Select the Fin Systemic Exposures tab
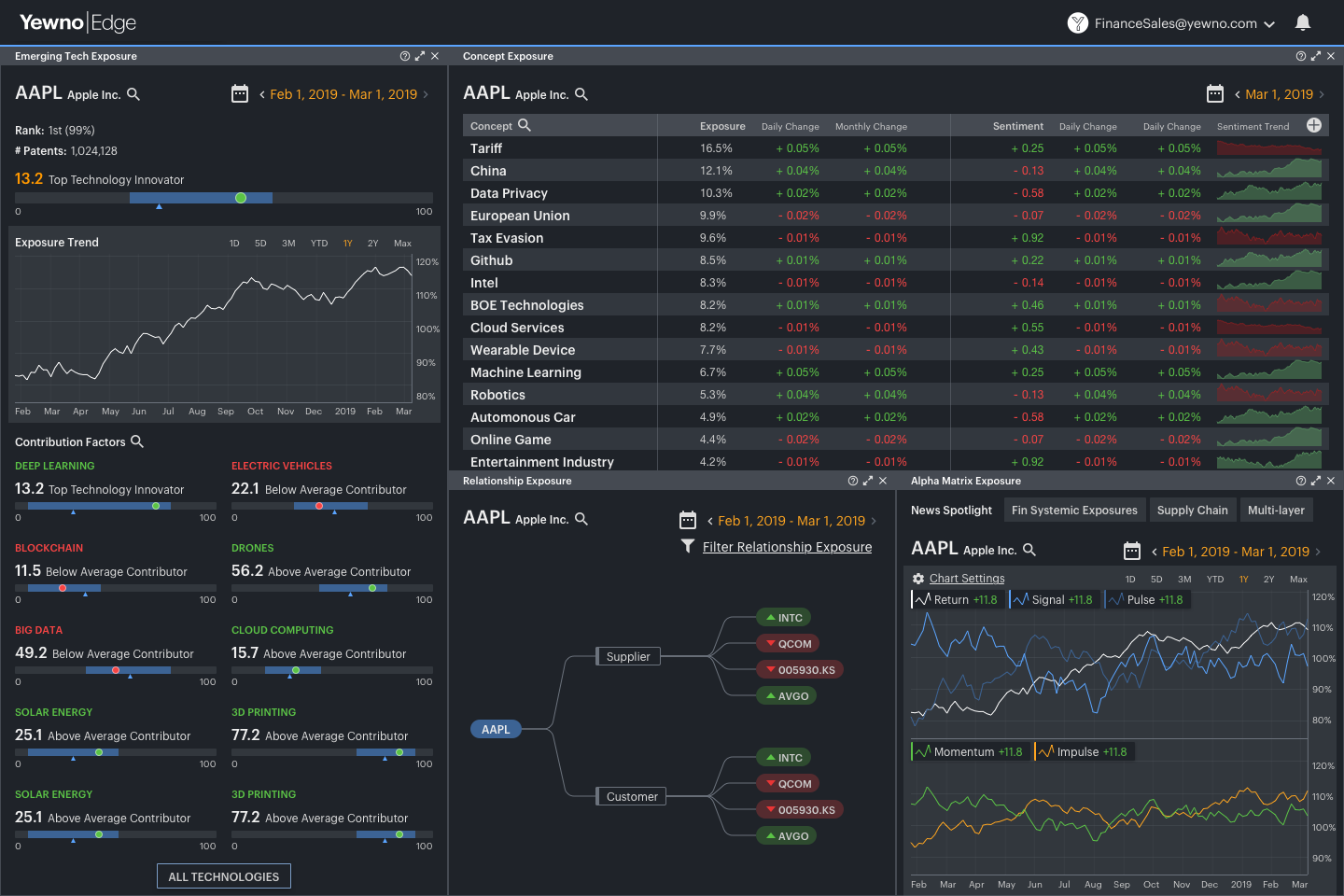This screenshot has height=896, width=1344. coord(1074,510)
